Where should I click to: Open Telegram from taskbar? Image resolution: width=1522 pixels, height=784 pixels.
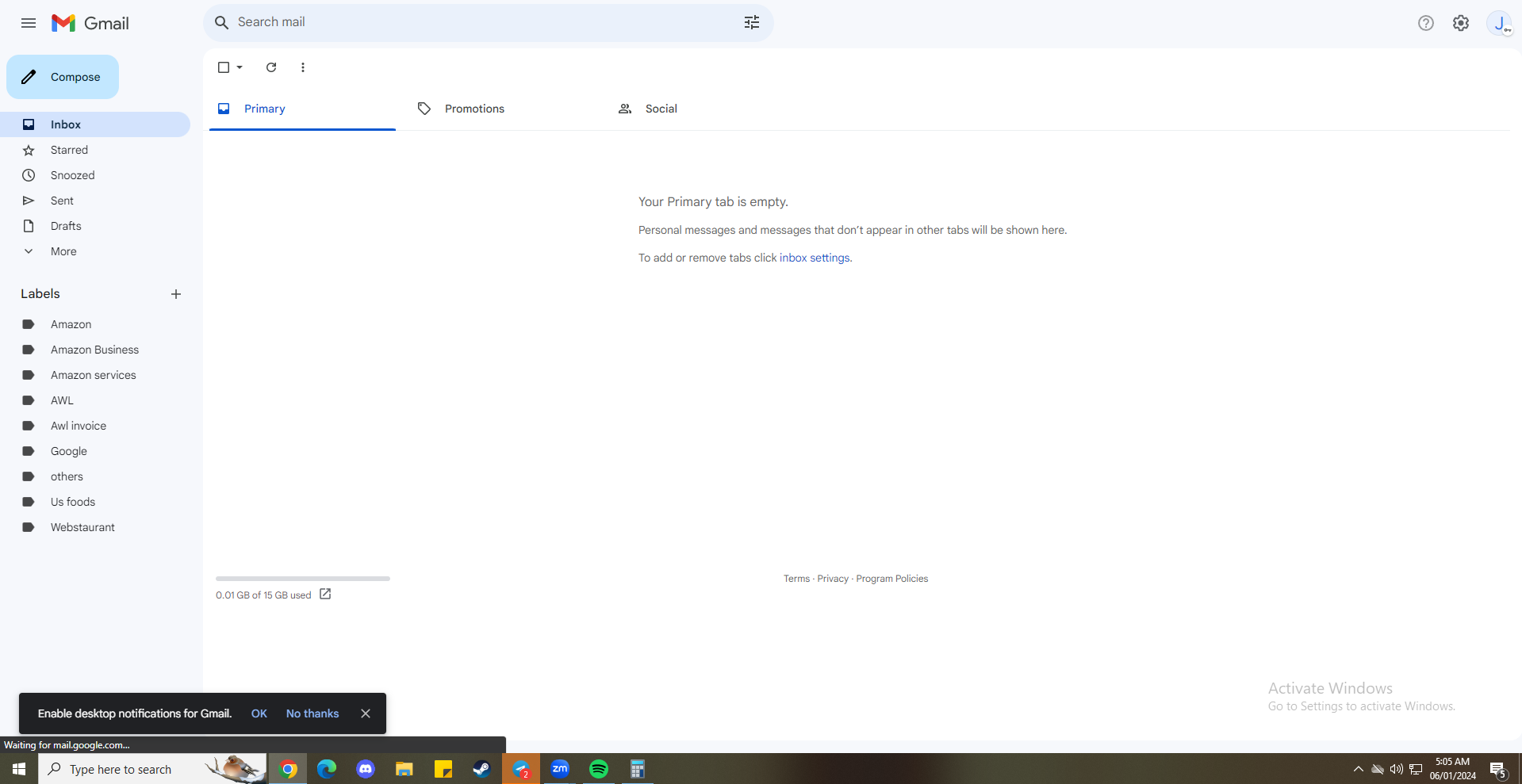click(x=521, y=769)
